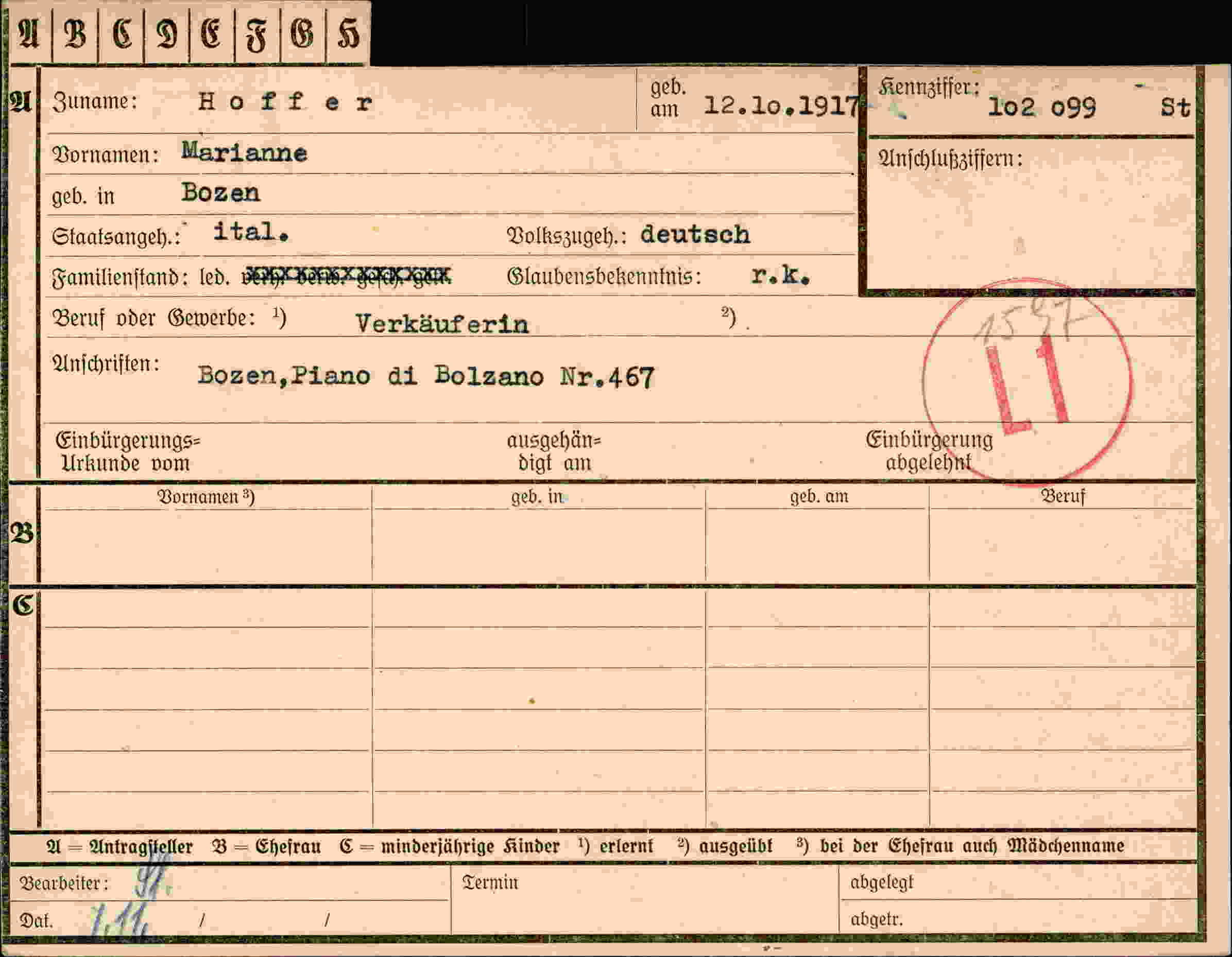Click 'Einbürgerungs-Urkunde vom' label
This screenshot has width=1232, height=957.
pyautogui.click(x=128, y=451)
